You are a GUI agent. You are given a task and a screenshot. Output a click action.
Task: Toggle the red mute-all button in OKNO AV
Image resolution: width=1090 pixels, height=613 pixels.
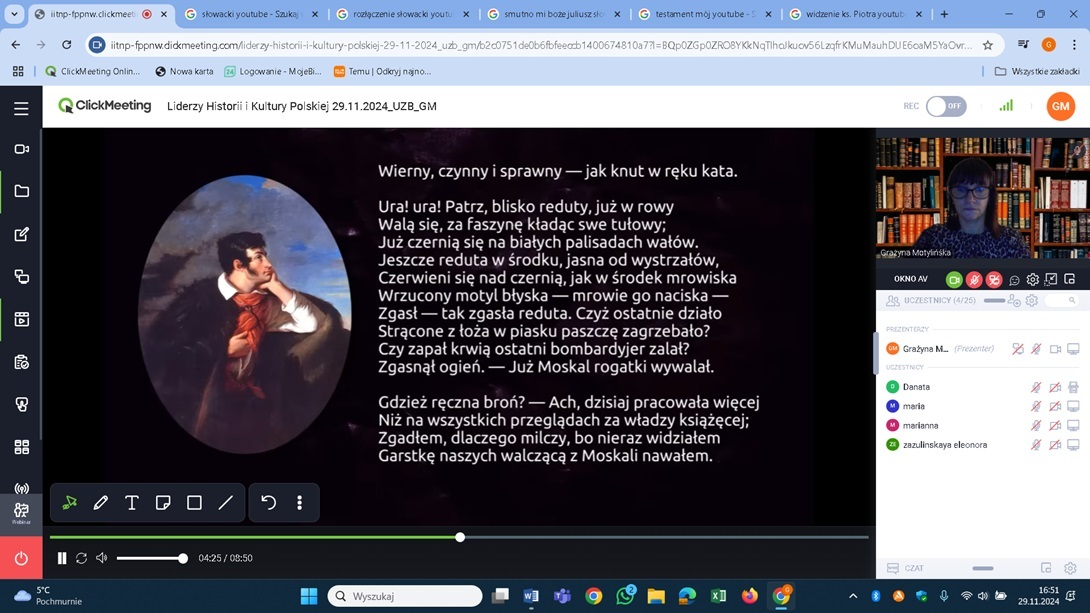[994, 279]
